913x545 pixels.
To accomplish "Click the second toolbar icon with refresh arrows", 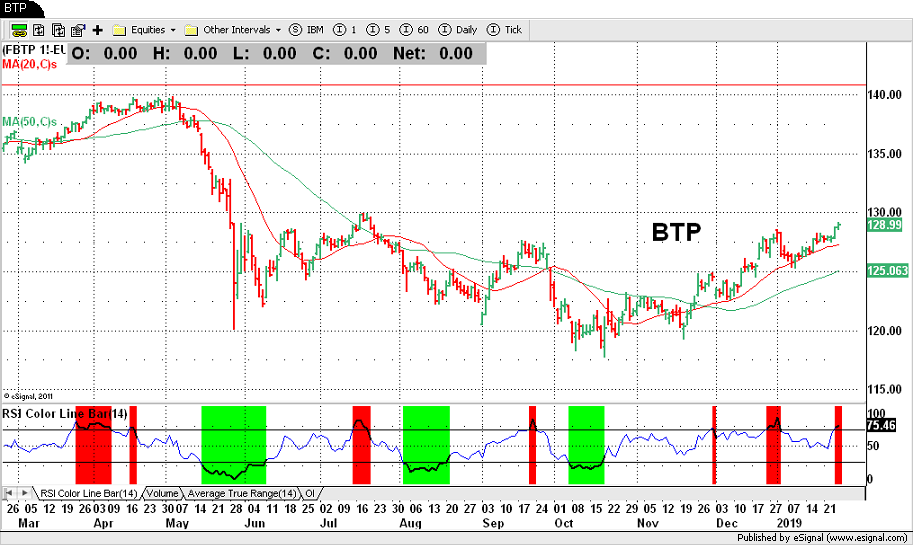I will [x=39, y=30].
